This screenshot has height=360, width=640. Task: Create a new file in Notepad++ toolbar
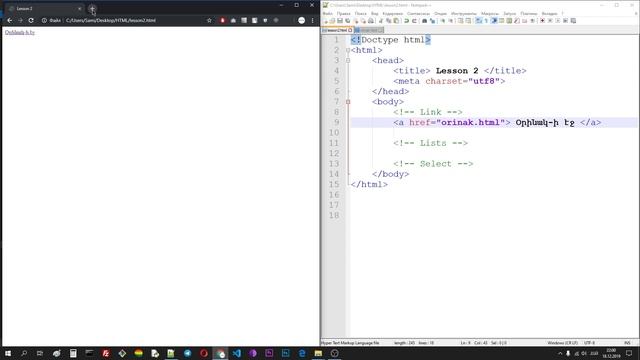tap(325, 21)
